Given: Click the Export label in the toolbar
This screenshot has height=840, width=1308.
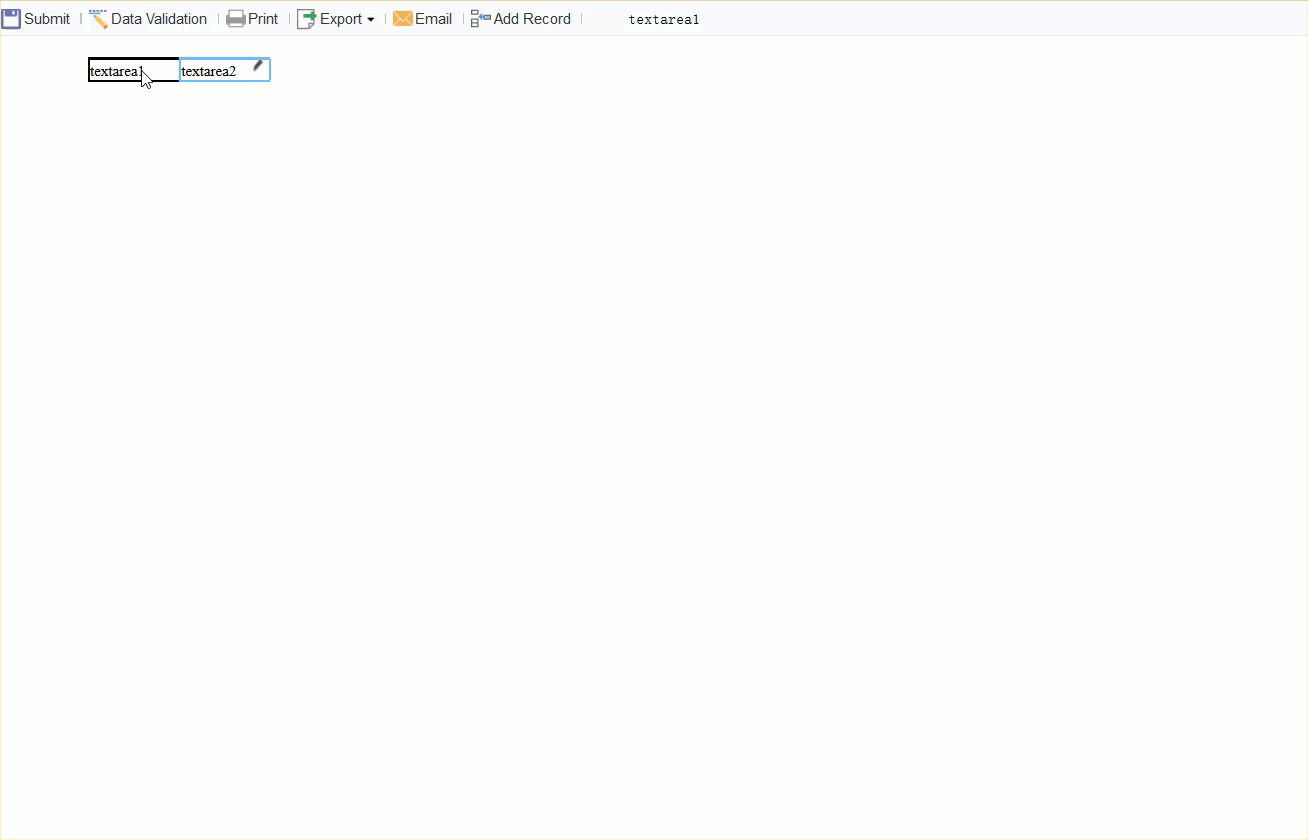Looking at the screenshot, I should tap(342, 18).
